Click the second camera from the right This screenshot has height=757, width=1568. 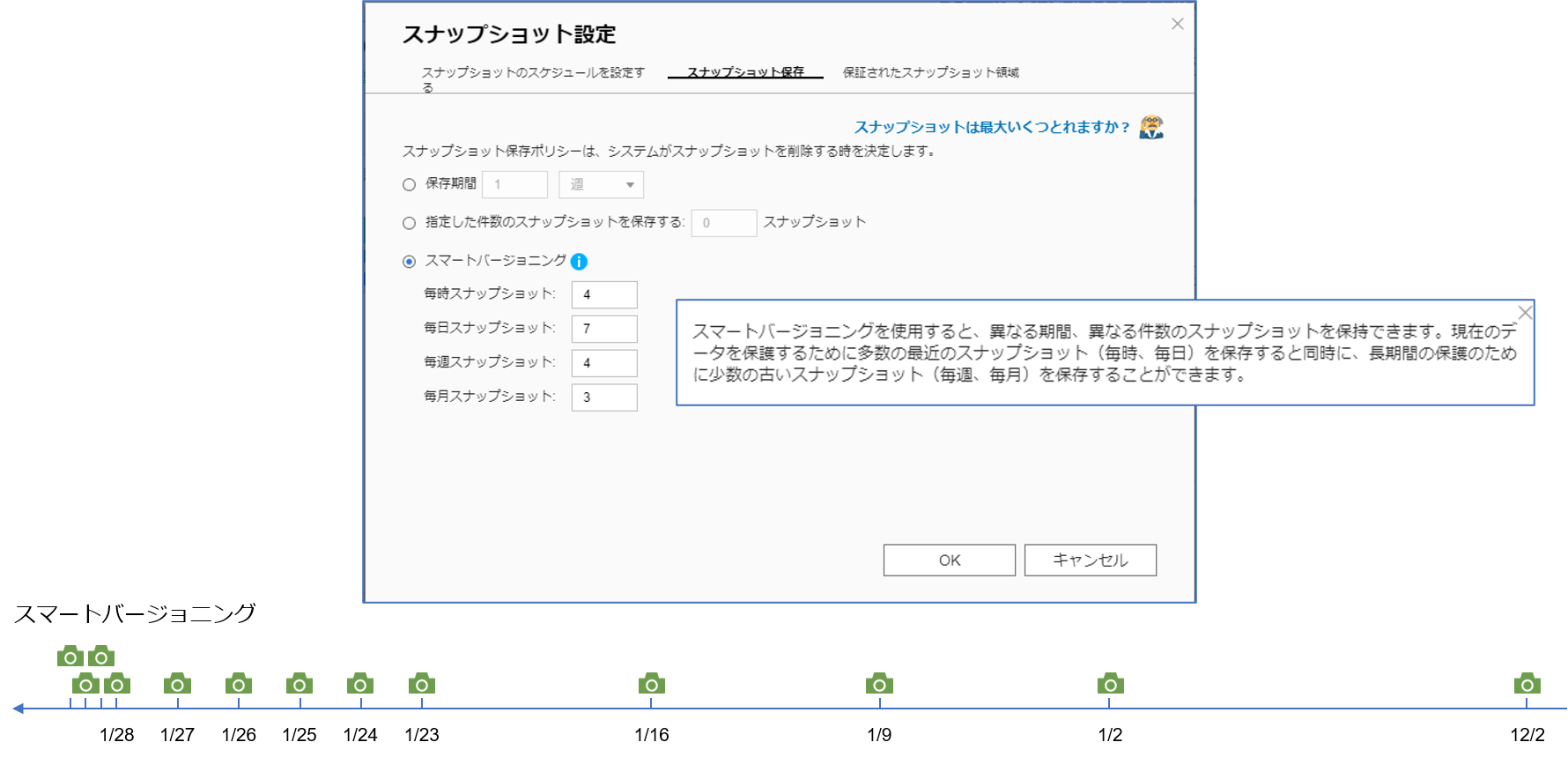pos(1110,684)
